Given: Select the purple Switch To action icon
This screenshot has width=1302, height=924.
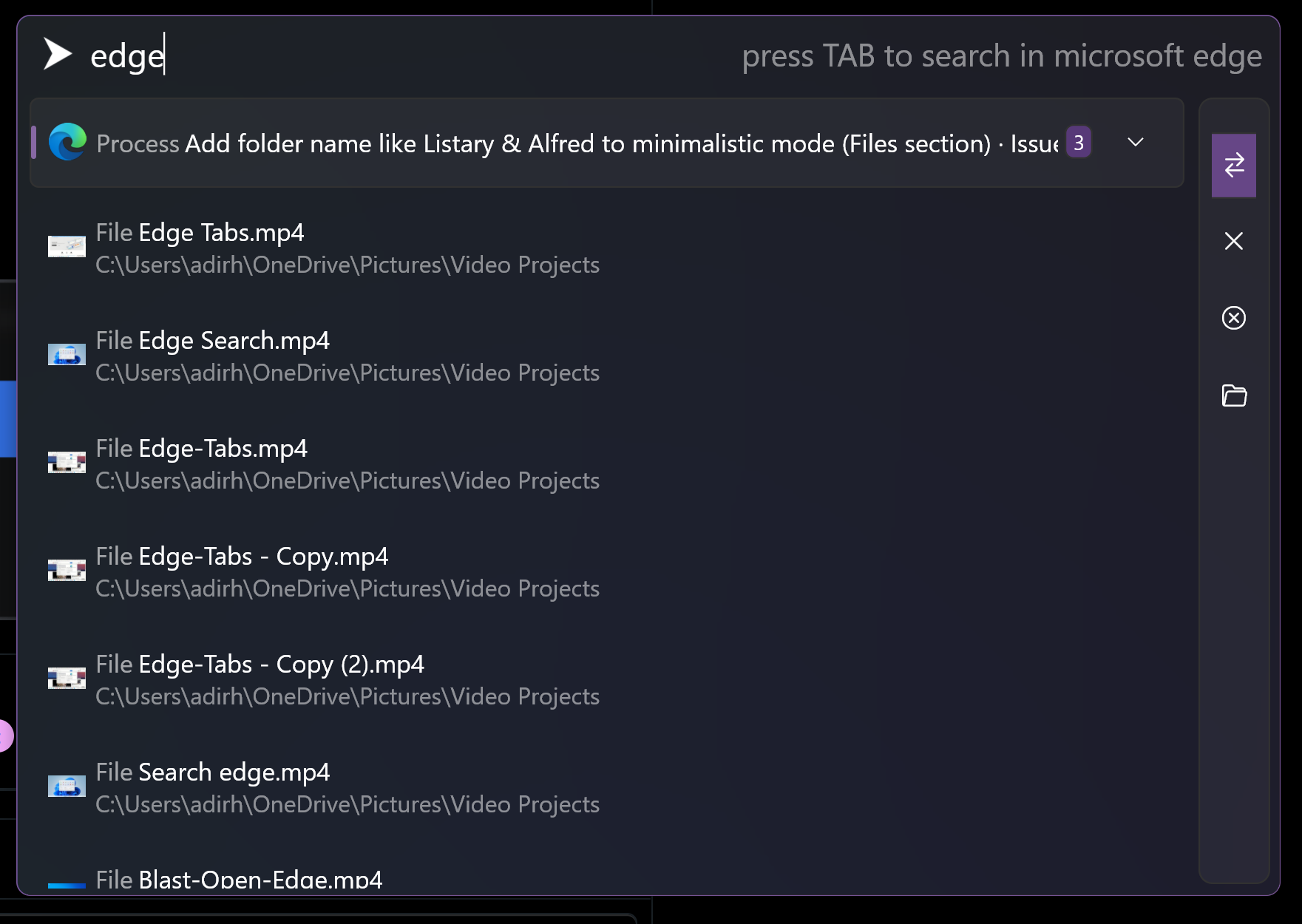Looking at the screenshot, I should tap(1233, 166).
